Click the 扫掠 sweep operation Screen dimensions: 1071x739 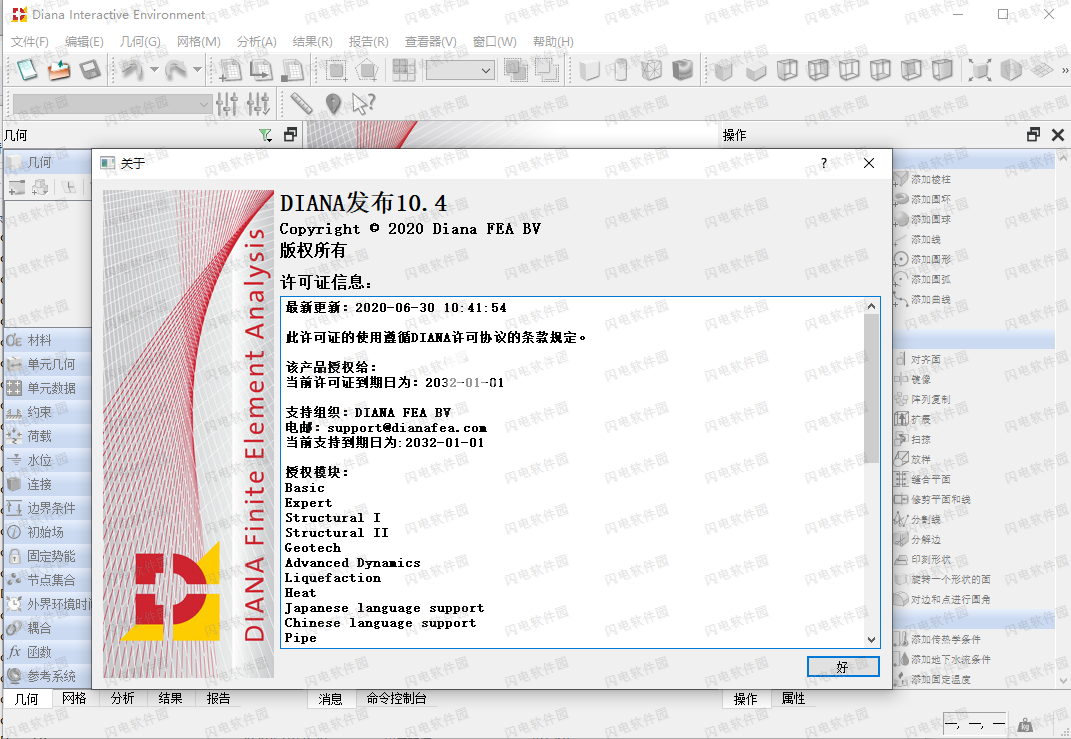913,439
